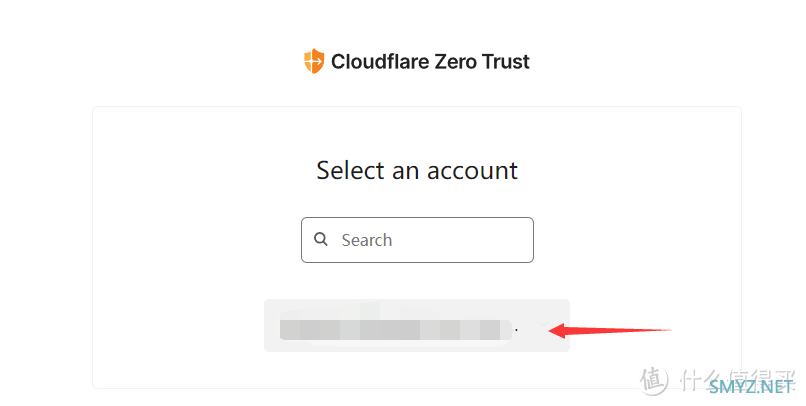
Task: Click the Select an account heading
Action: (417, 170)
